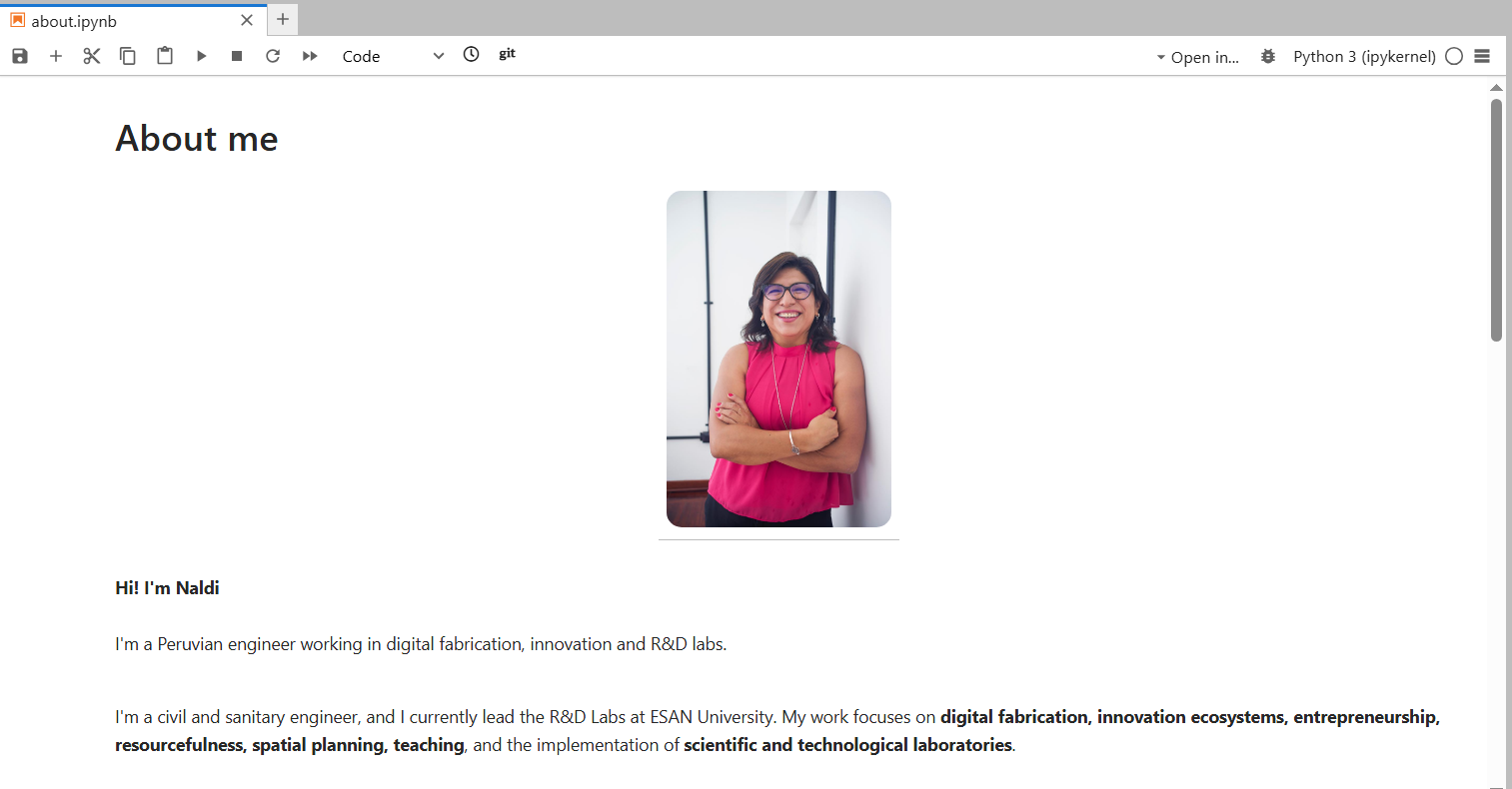Click the clock icon in toolbar
This screenshot has height=789, width=1512.
(472, 55)
